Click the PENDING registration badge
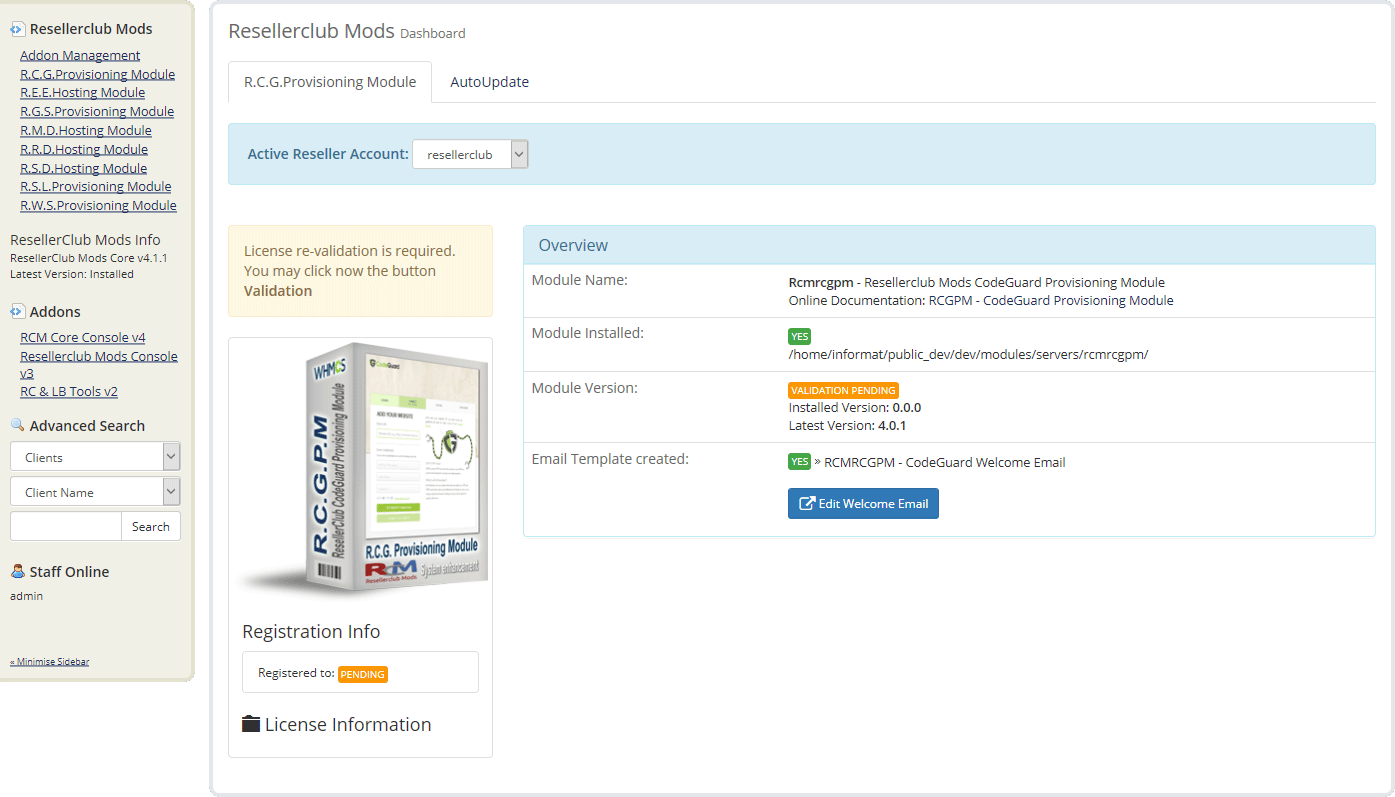The height and width of the screenshot is (797, 1395). [x=362, y=674]
